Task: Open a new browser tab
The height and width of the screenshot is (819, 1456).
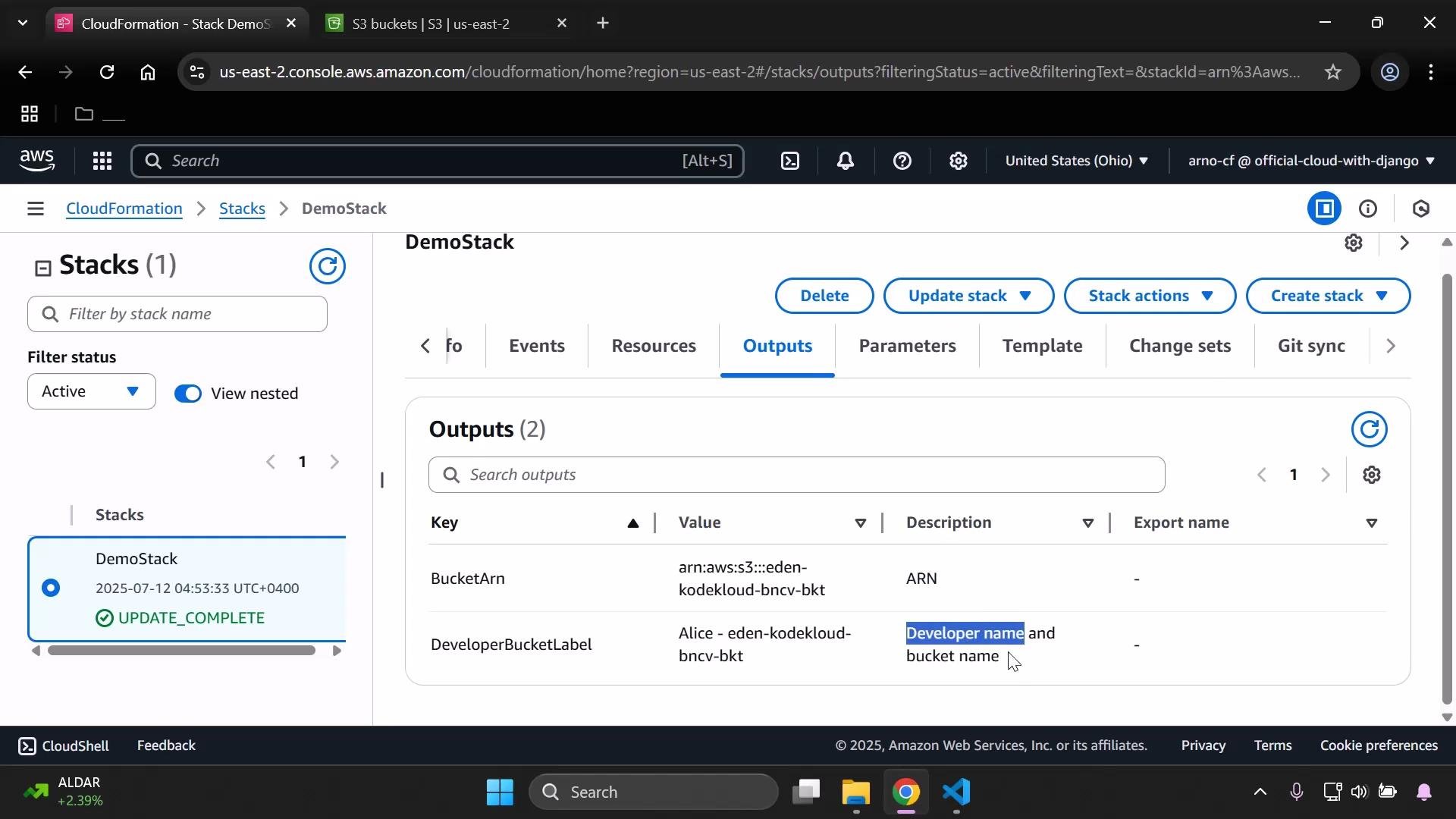Action: point(603,24)
